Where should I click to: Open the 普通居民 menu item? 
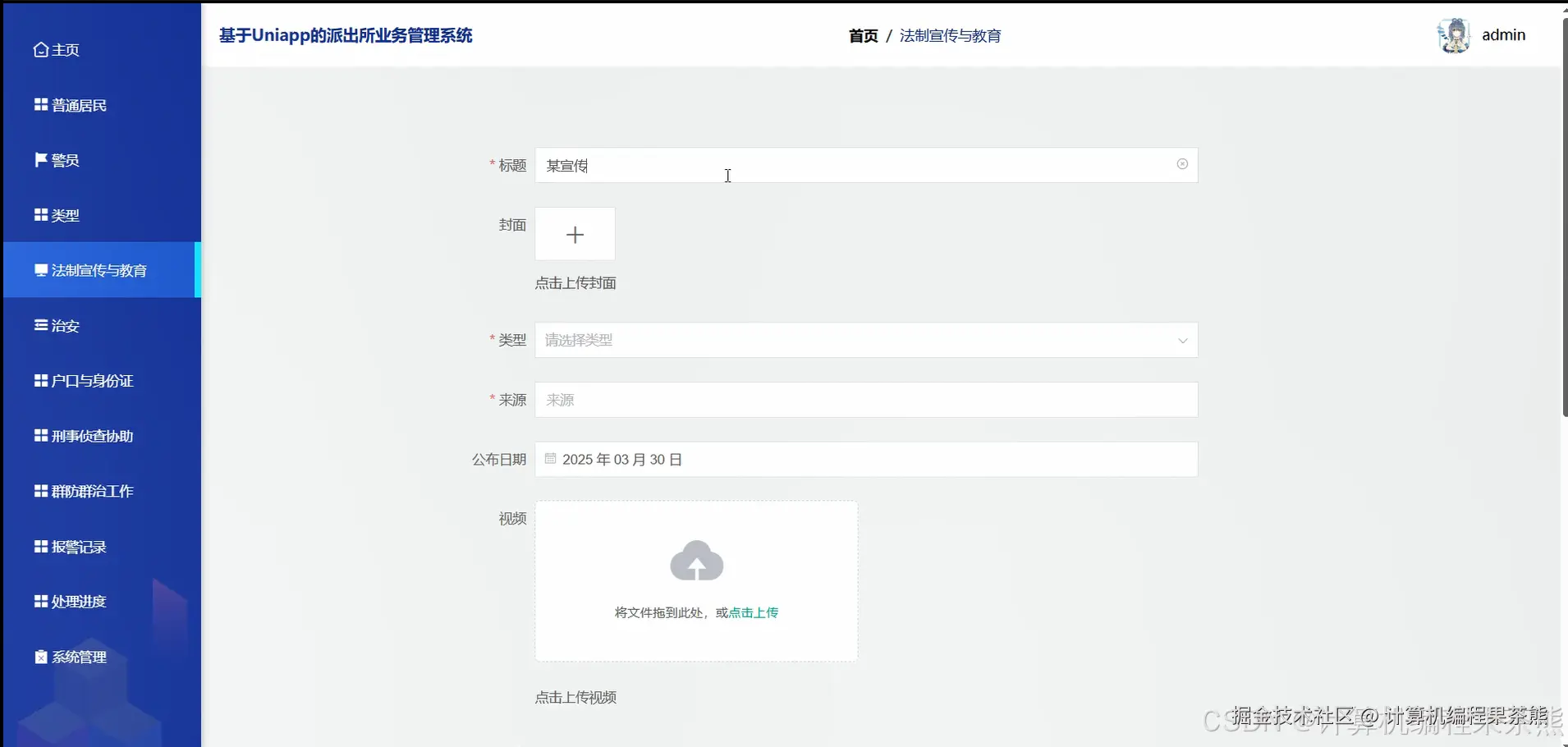point(102,105)
